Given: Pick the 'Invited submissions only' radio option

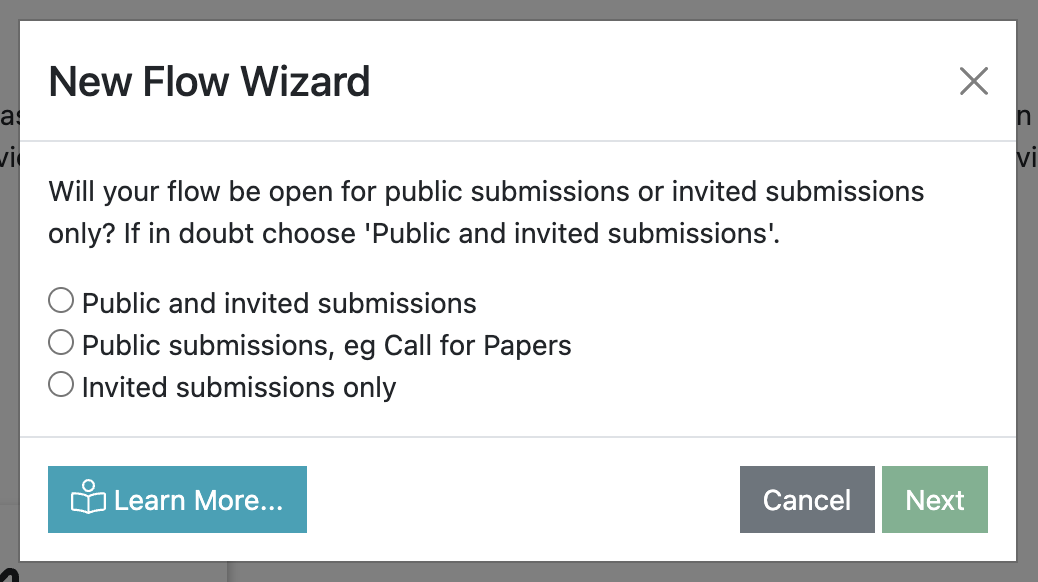Looking at the screenshot, I should pyautogui.click(x=61, y=385).
